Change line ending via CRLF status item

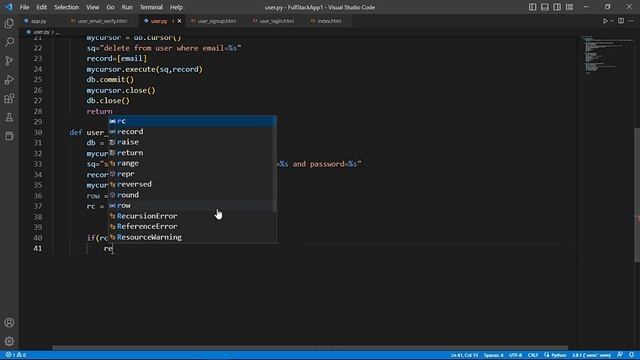pyautogui.click(x=533, y=355)
